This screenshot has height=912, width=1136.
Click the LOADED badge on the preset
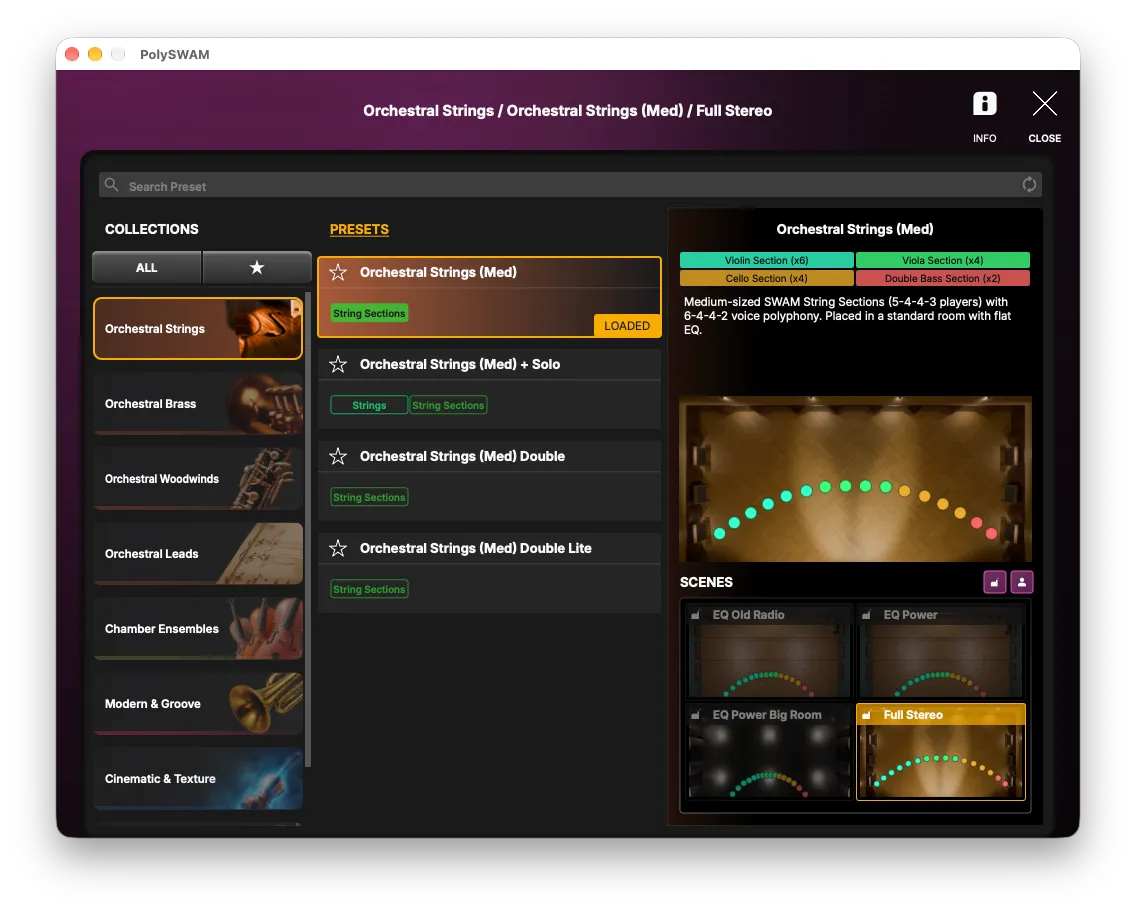click(x=627, y=325)
